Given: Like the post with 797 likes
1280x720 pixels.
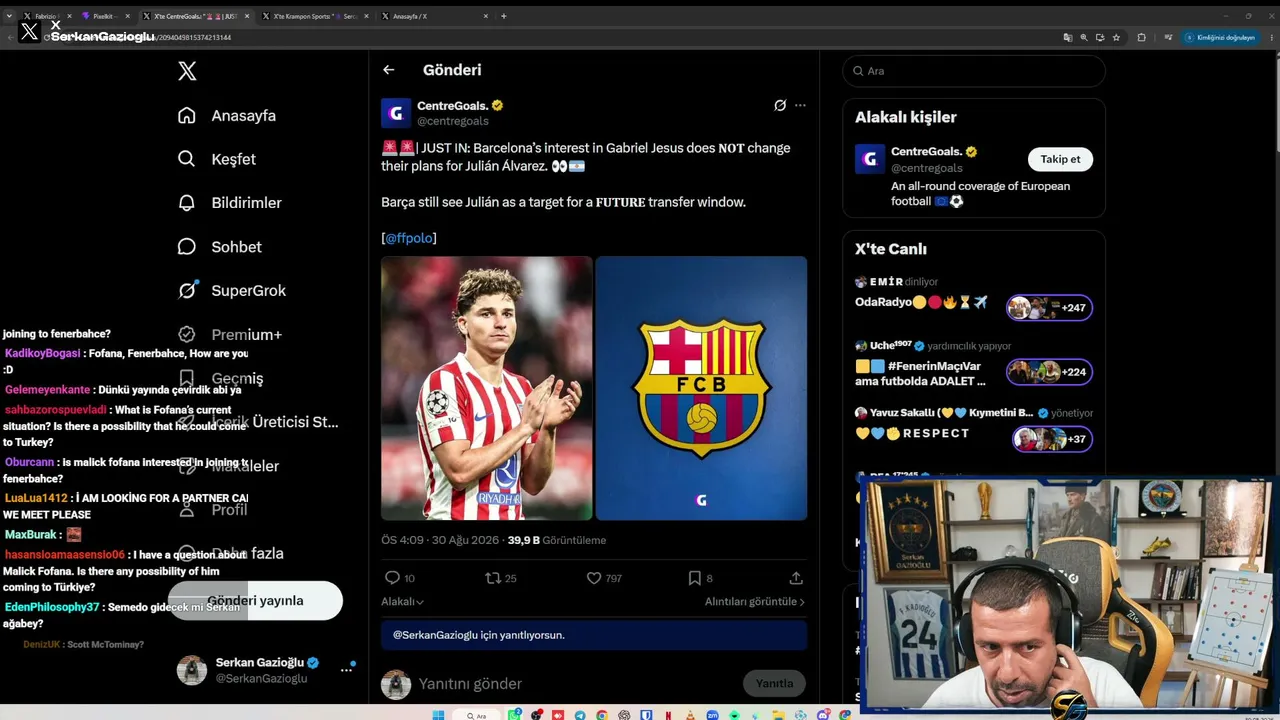Looking at the screenshot, I should 594,578.
